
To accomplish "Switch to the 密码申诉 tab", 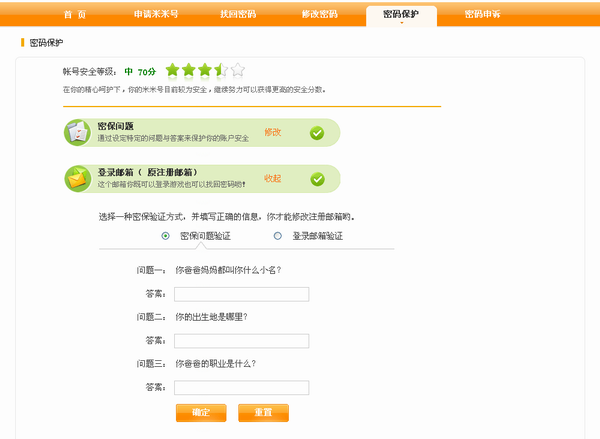I will click(484, 15).
